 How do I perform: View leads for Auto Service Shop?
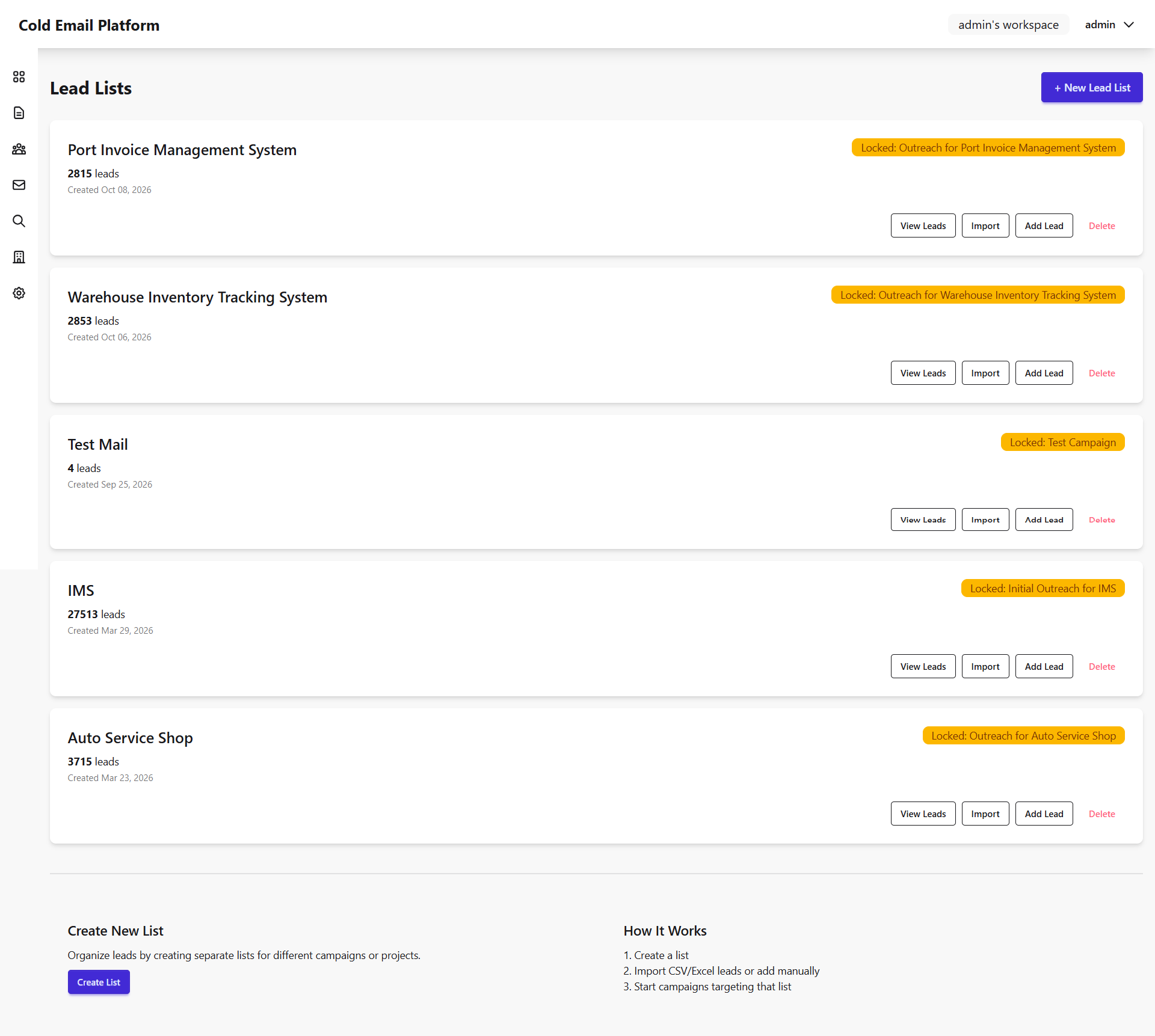[923, 814]
